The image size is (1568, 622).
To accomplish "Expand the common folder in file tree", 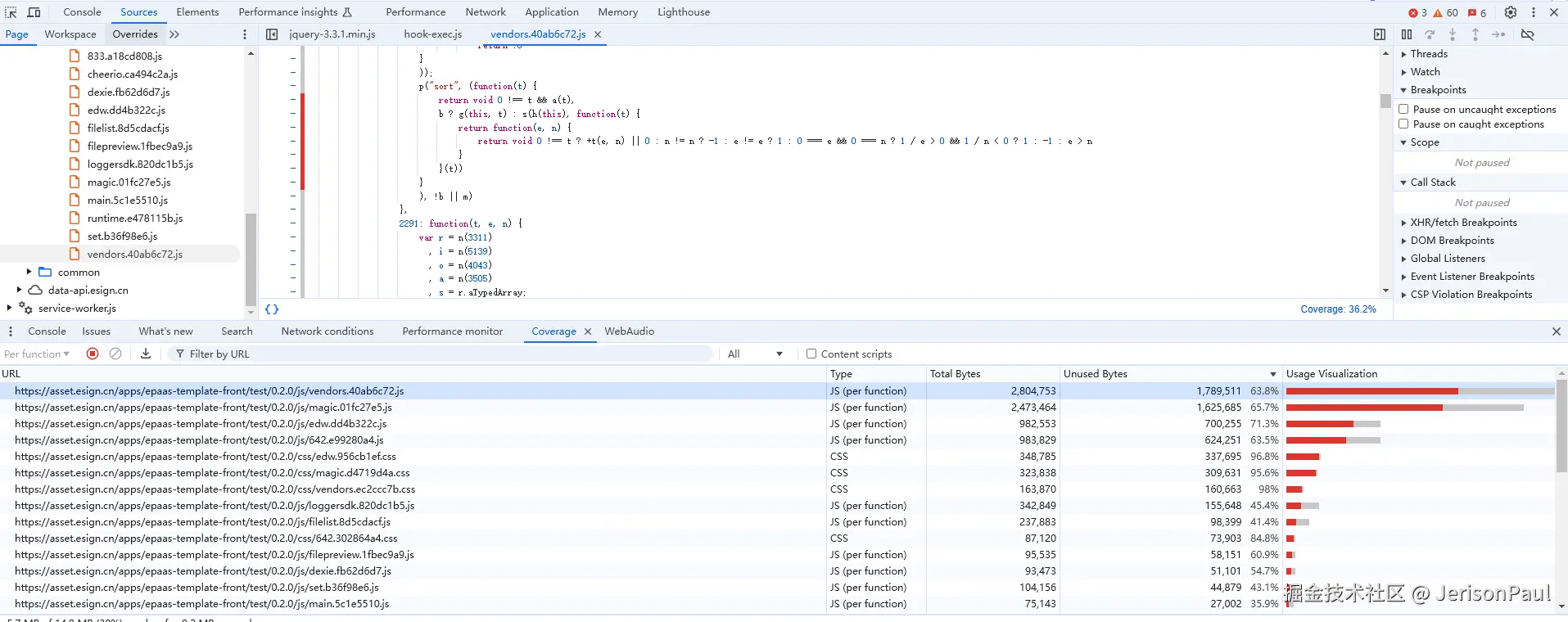I will pos(29,272).
